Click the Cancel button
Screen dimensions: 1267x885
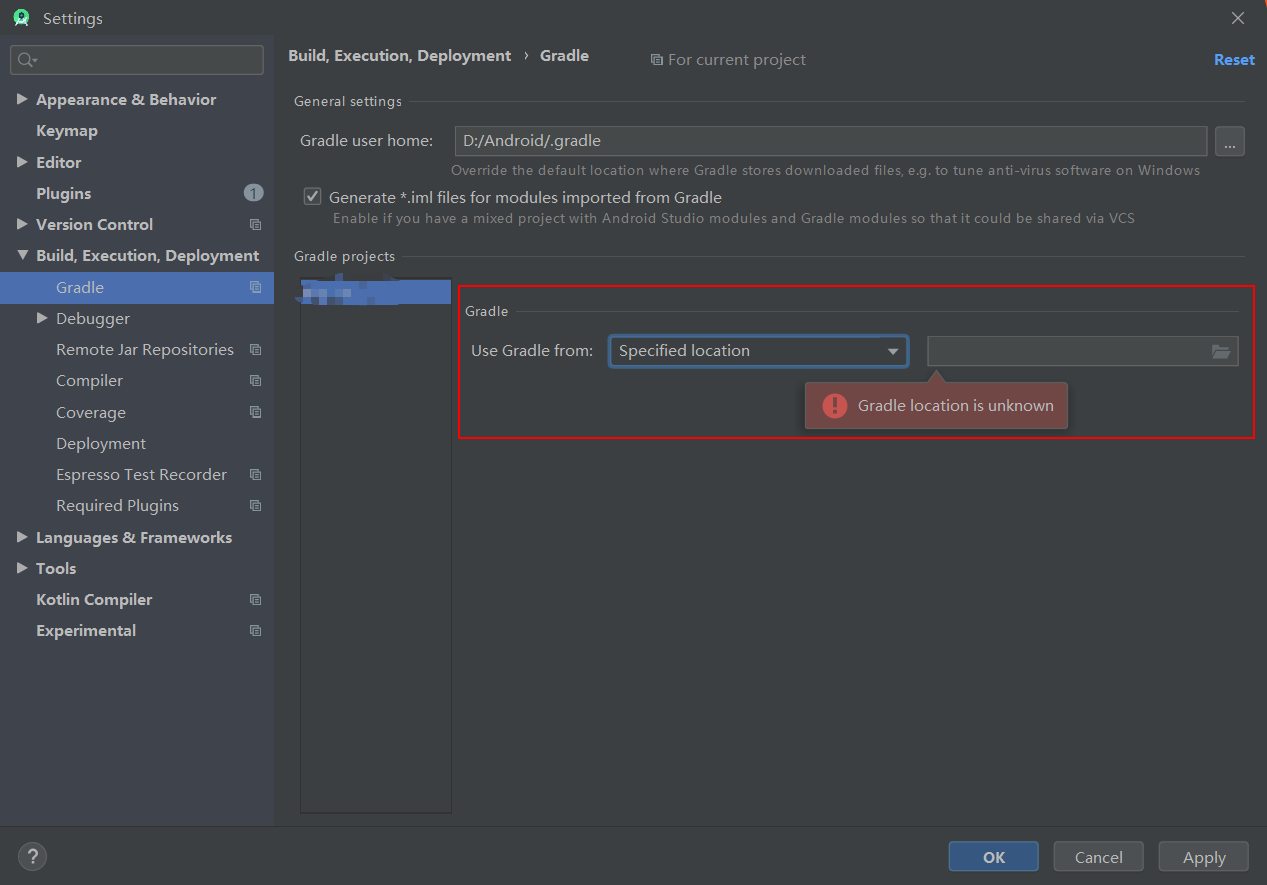click(x=1099, y=857)
